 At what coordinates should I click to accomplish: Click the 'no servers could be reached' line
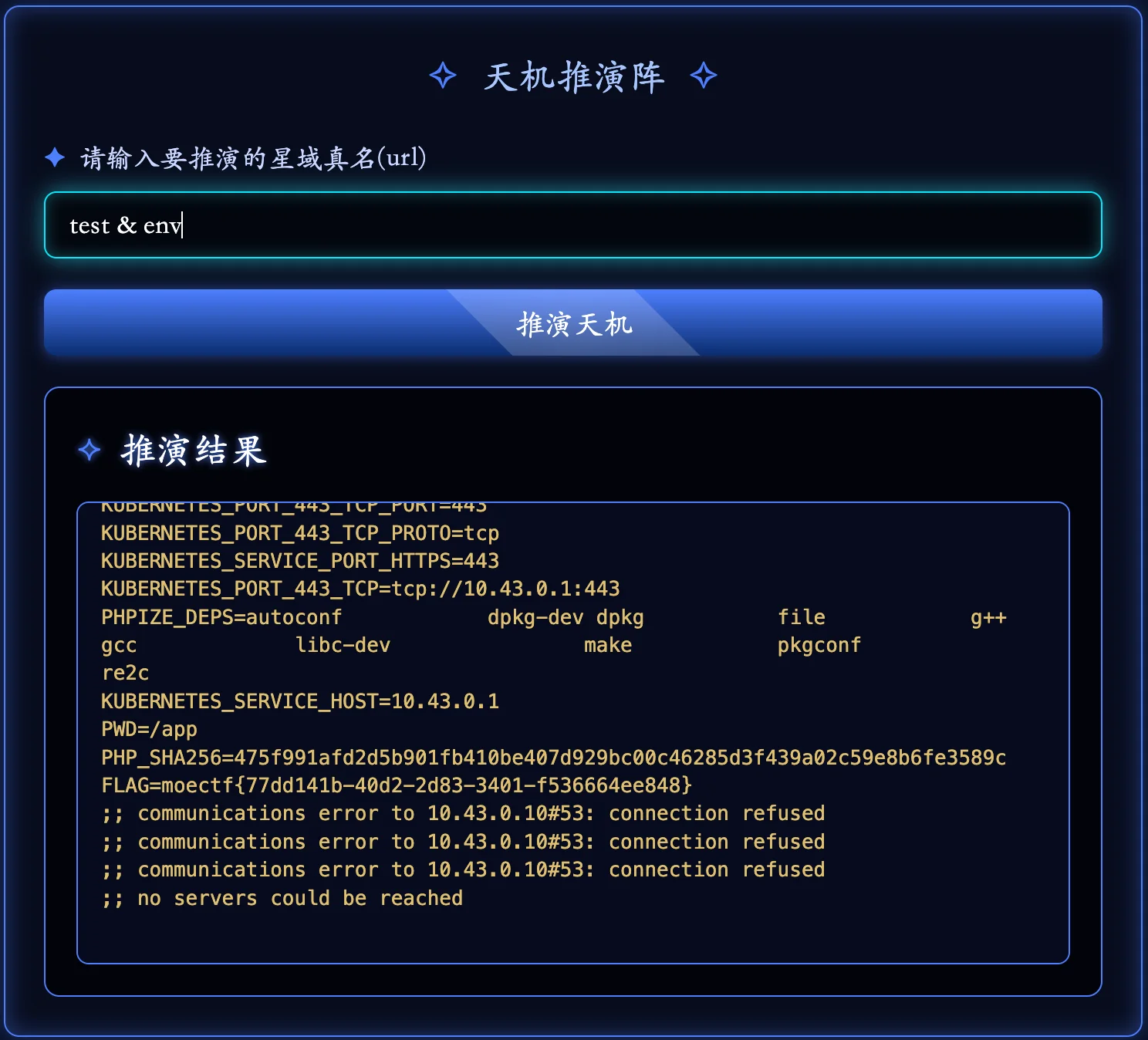tap(282, 898)
